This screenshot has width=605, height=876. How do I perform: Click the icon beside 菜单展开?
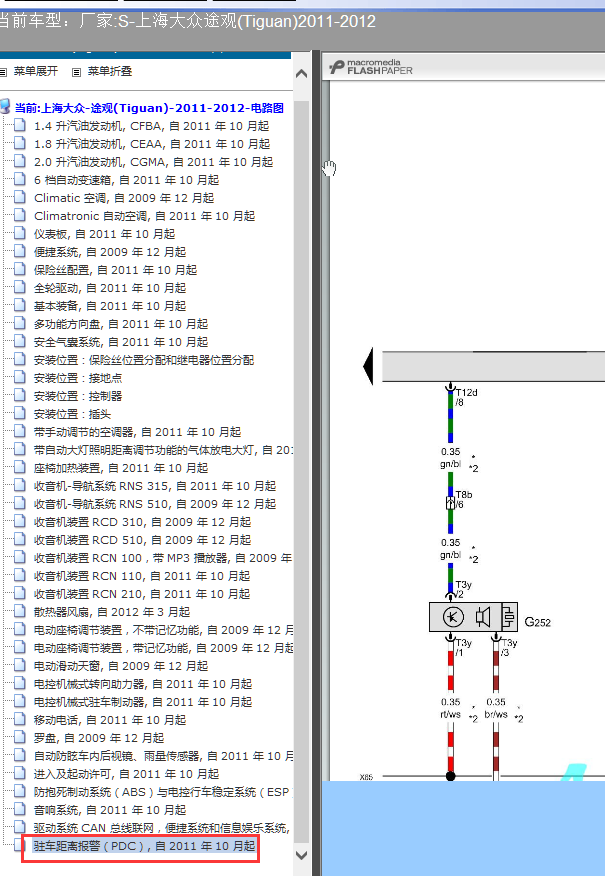pyautogui.click(x=4, y=72)
